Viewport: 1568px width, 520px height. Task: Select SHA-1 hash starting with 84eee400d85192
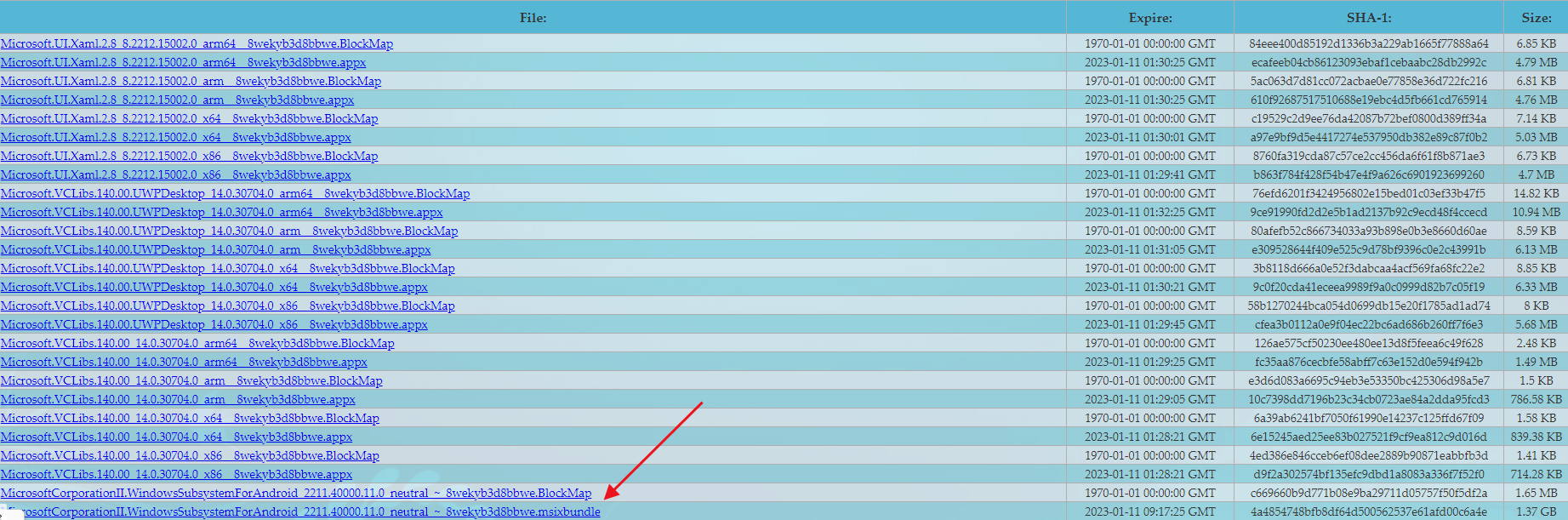pyautogui.click(x=1369, y=43)
